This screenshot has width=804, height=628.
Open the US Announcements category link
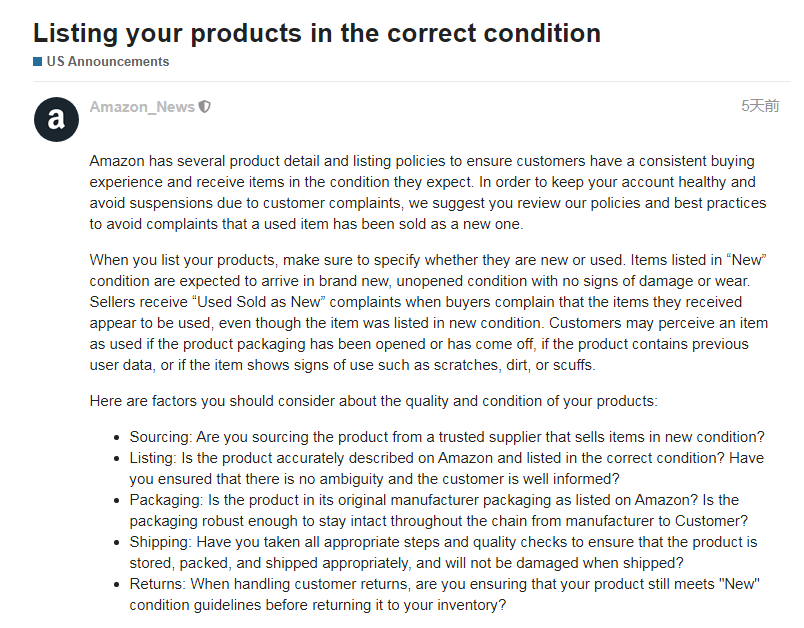[x=108, y=62]
